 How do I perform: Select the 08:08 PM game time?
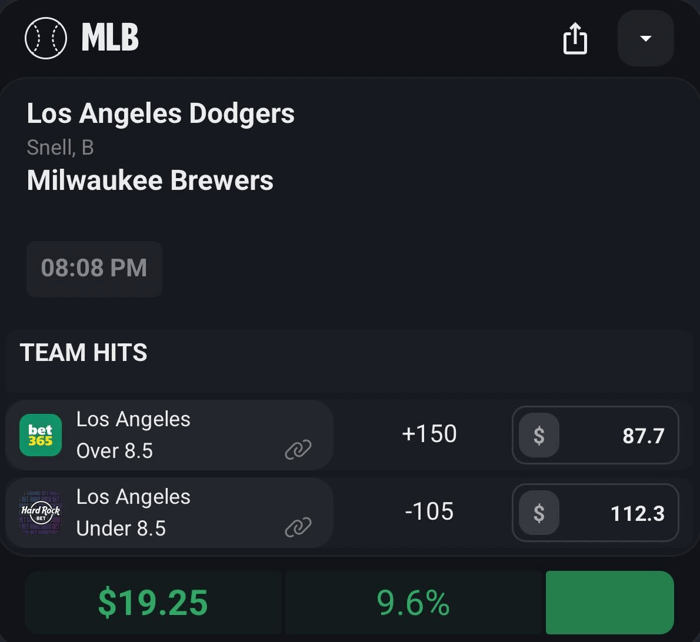pos(94,268)
